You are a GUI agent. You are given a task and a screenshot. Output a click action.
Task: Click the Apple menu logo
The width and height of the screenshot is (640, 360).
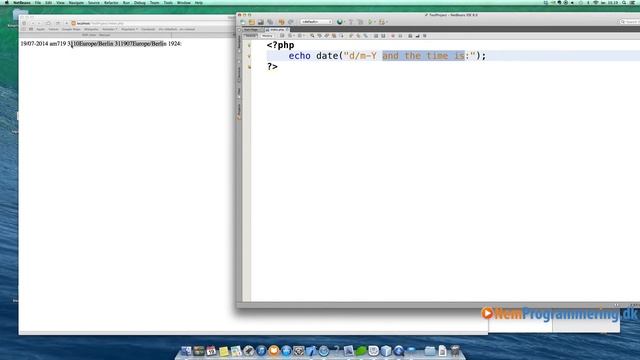point(6,2)
